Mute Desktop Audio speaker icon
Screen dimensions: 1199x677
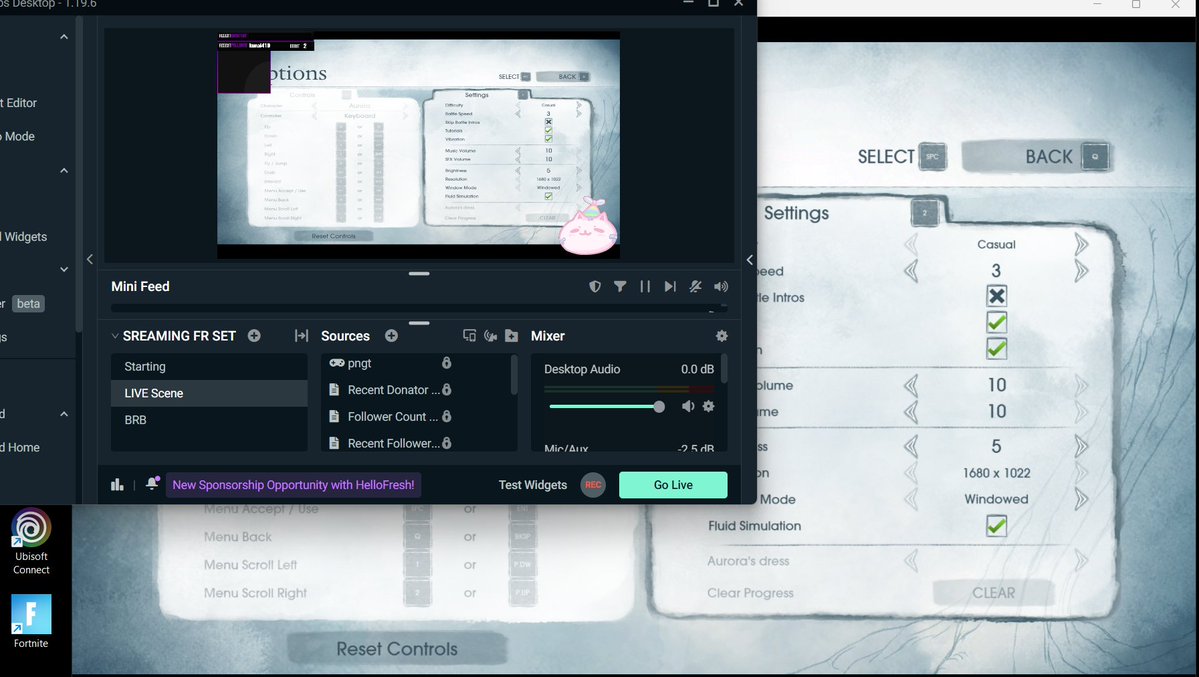(x=688, y=406)
